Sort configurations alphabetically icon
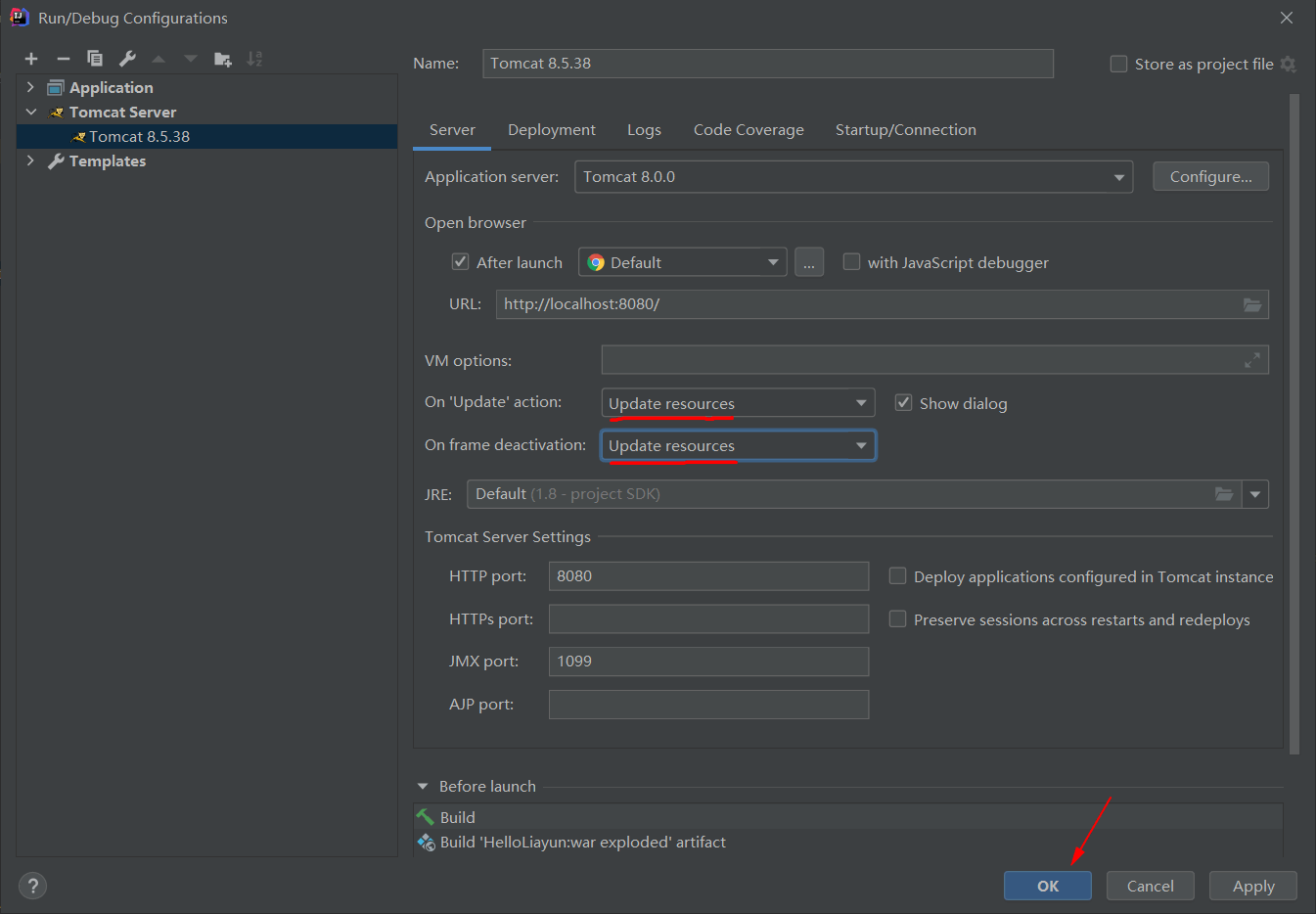1316x914 pixels. click(x=254, y=59)
